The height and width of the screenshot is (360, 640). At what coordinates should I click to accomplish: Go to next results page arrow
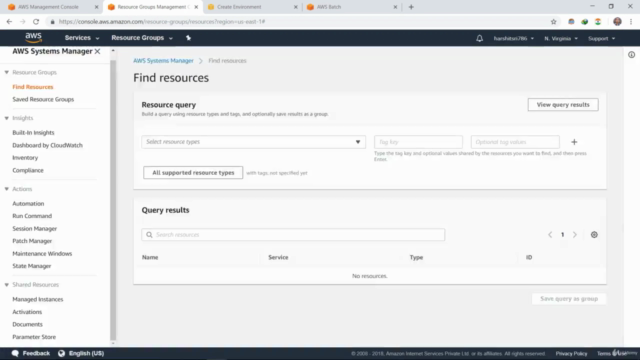click(x=575, y=235)
